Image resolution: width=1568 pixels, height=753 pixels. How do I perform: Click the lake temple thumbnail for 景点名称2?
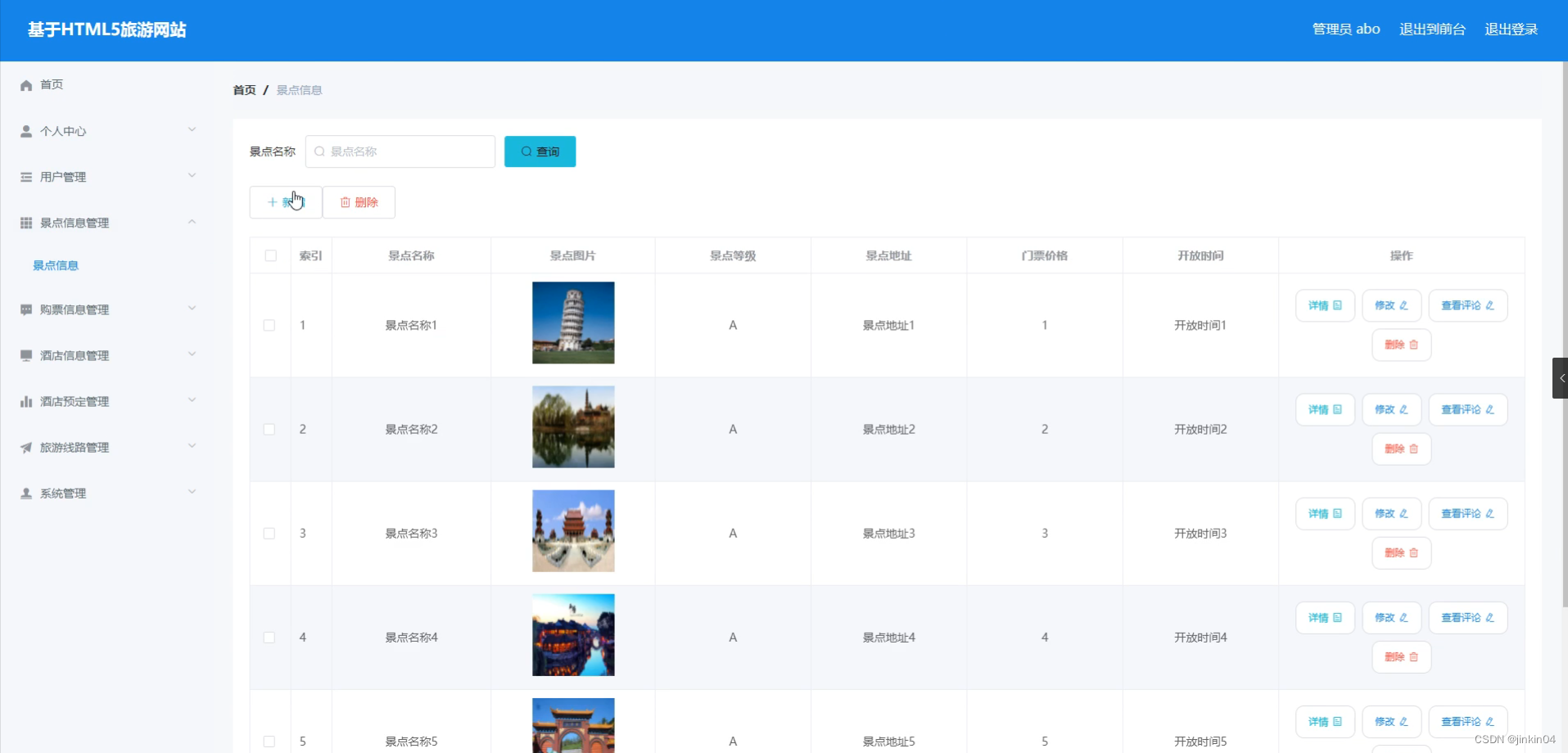click(x=573, y=426)
